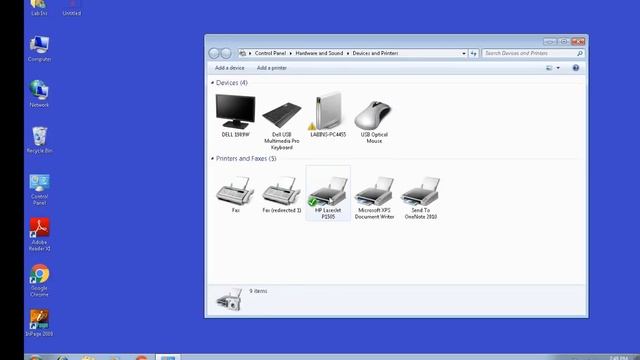Click the Back navigation arrow
The width and height of the screenshot is (640, 360).
pyautogui.click(x=214, y=53)
